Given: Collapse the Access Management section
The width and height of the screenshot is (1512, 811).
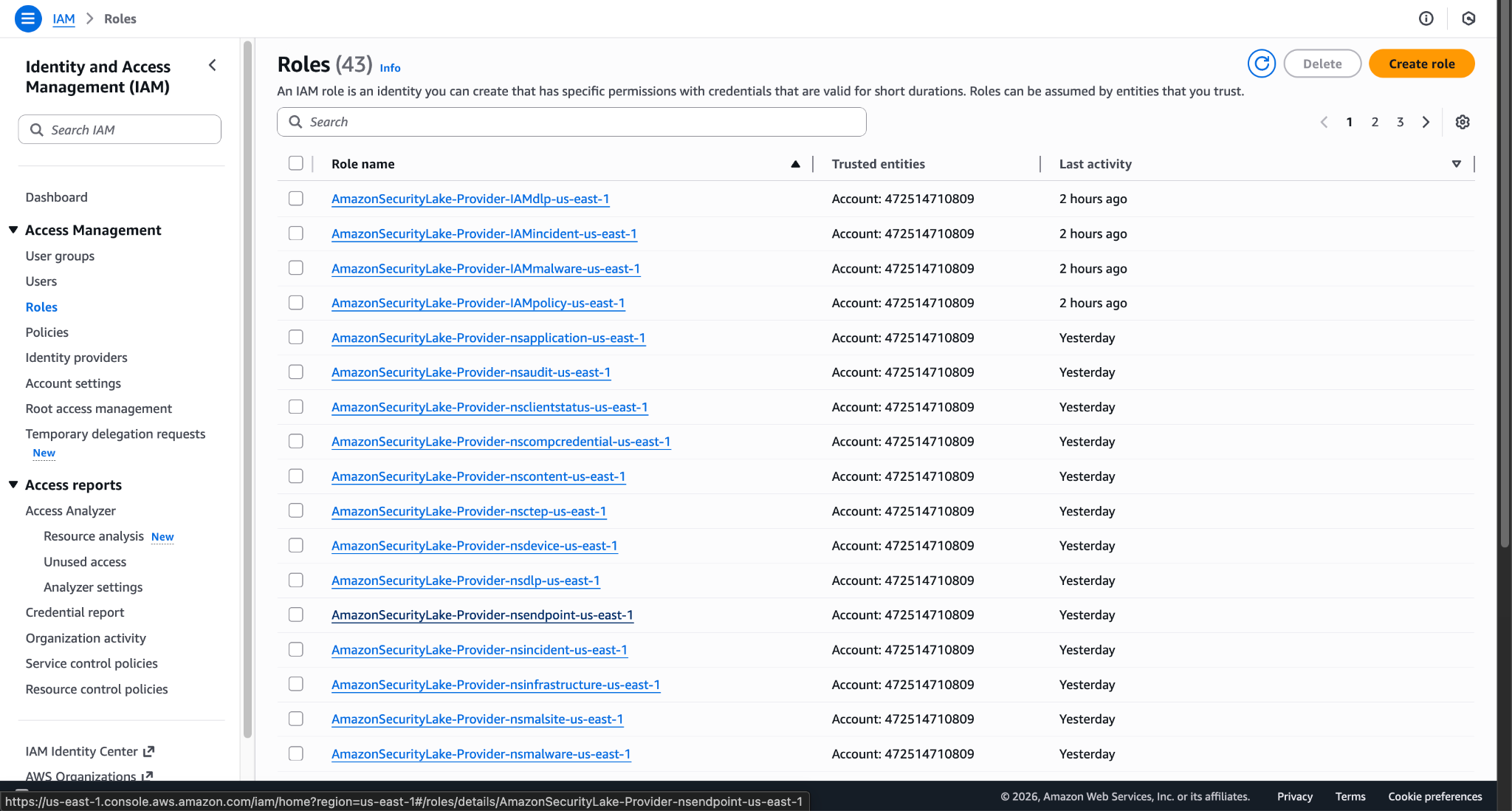Looking at the screenshot, I should coord(13,230).
